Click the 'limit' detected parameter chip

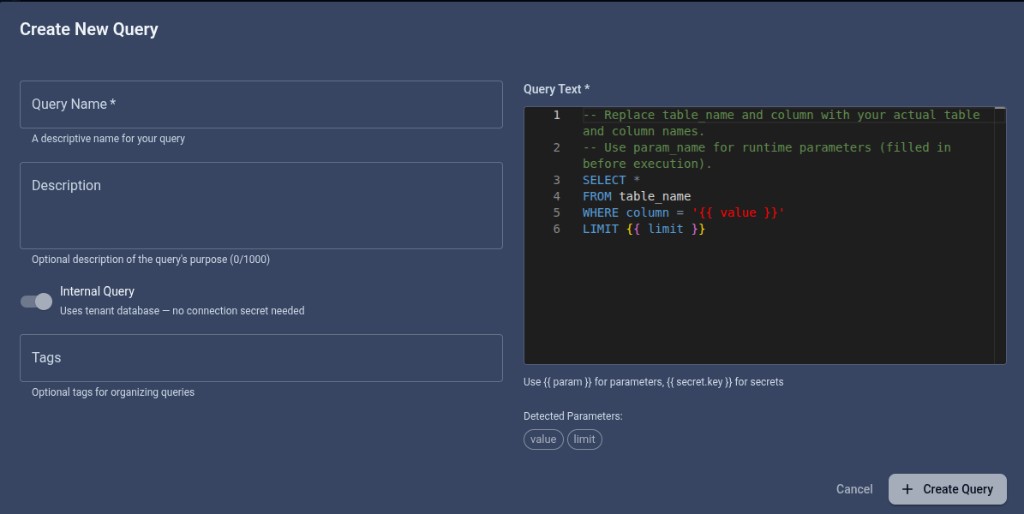(584, 440)
